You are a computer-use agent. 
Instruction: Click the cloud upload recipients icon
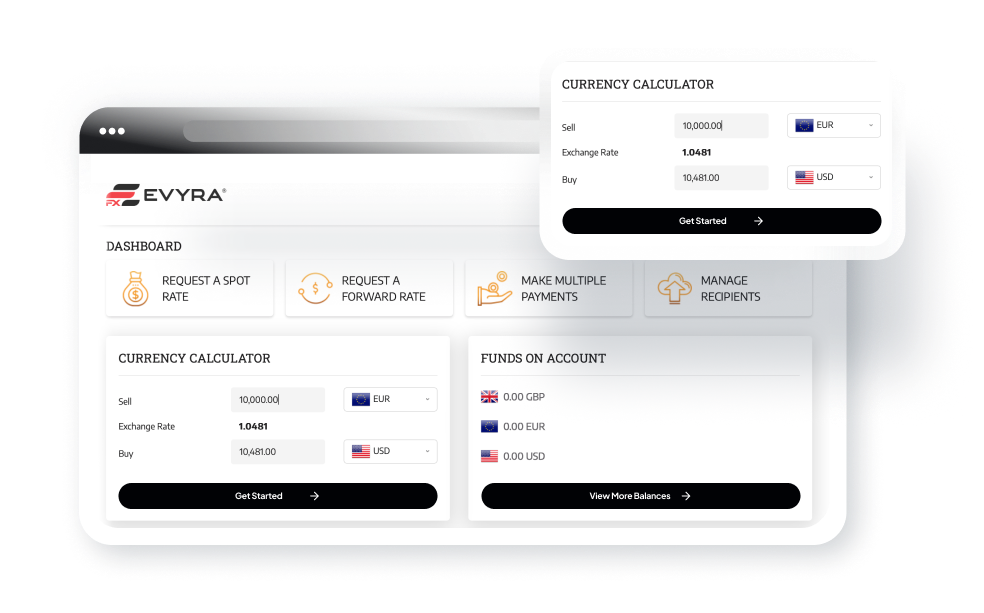click(x=674, y=289)
